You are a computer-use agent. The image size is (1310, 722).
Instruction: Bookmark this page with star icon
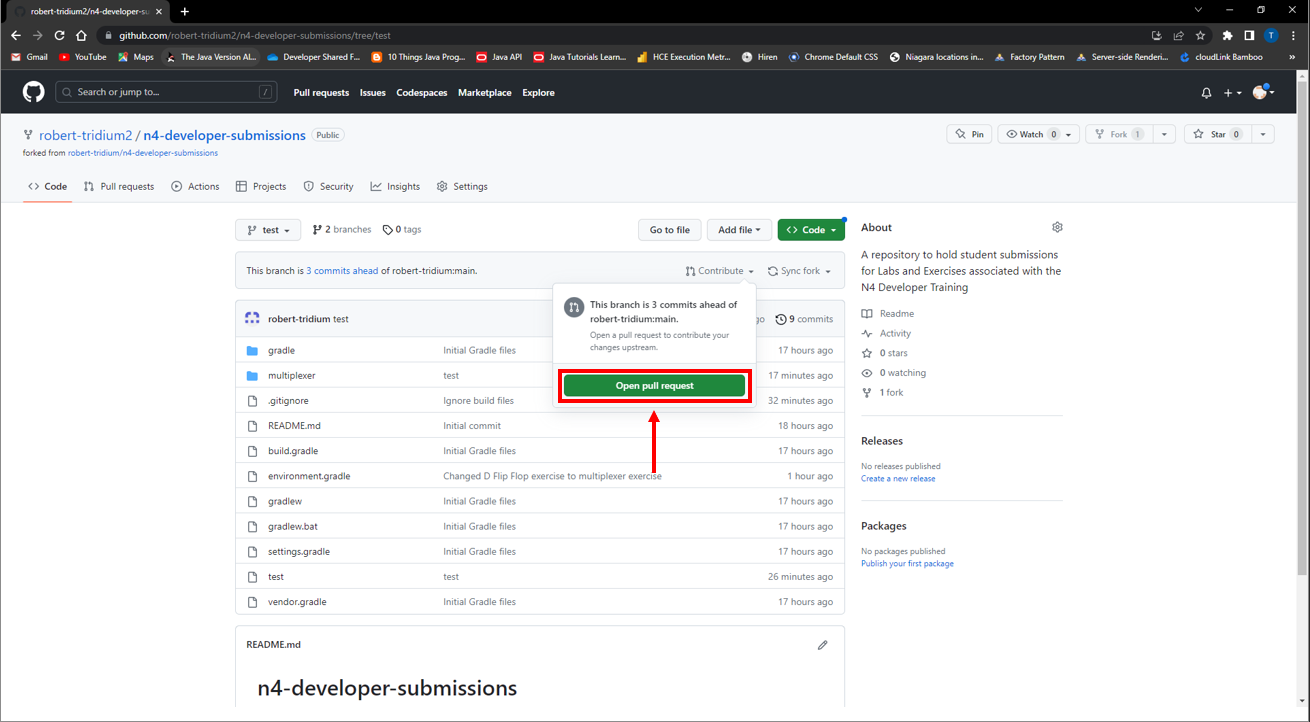coord(1200,36)
